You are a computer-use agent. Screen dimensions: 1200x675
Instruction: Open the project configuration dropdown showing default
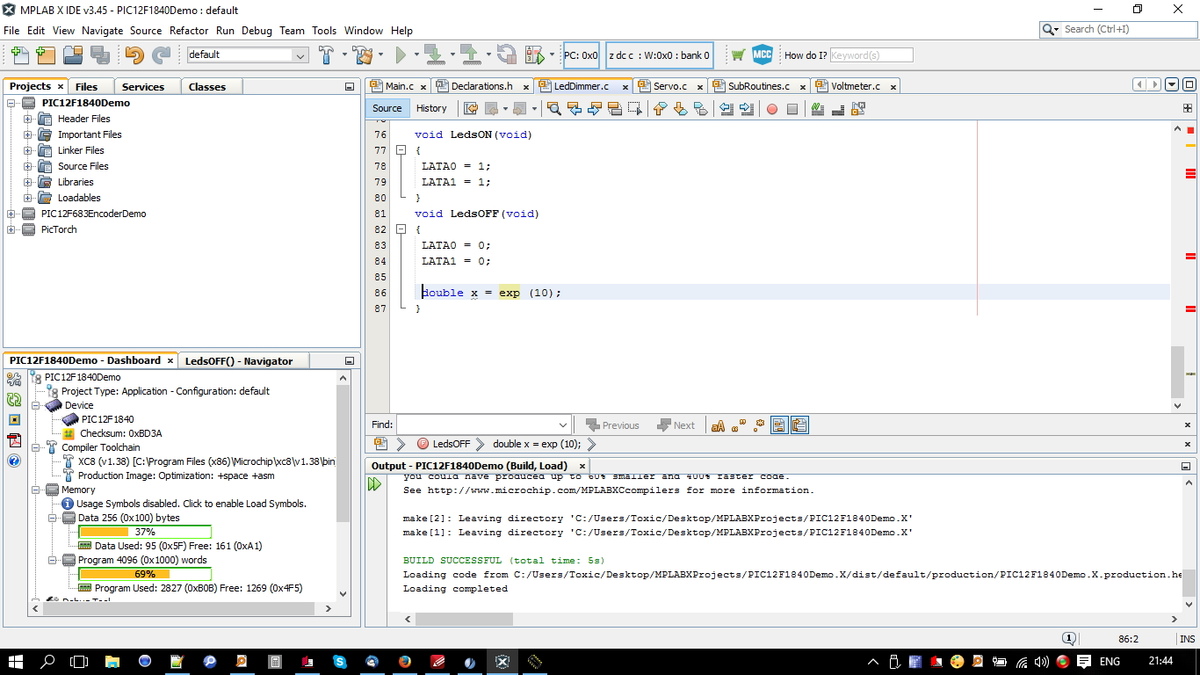[247, 55]
